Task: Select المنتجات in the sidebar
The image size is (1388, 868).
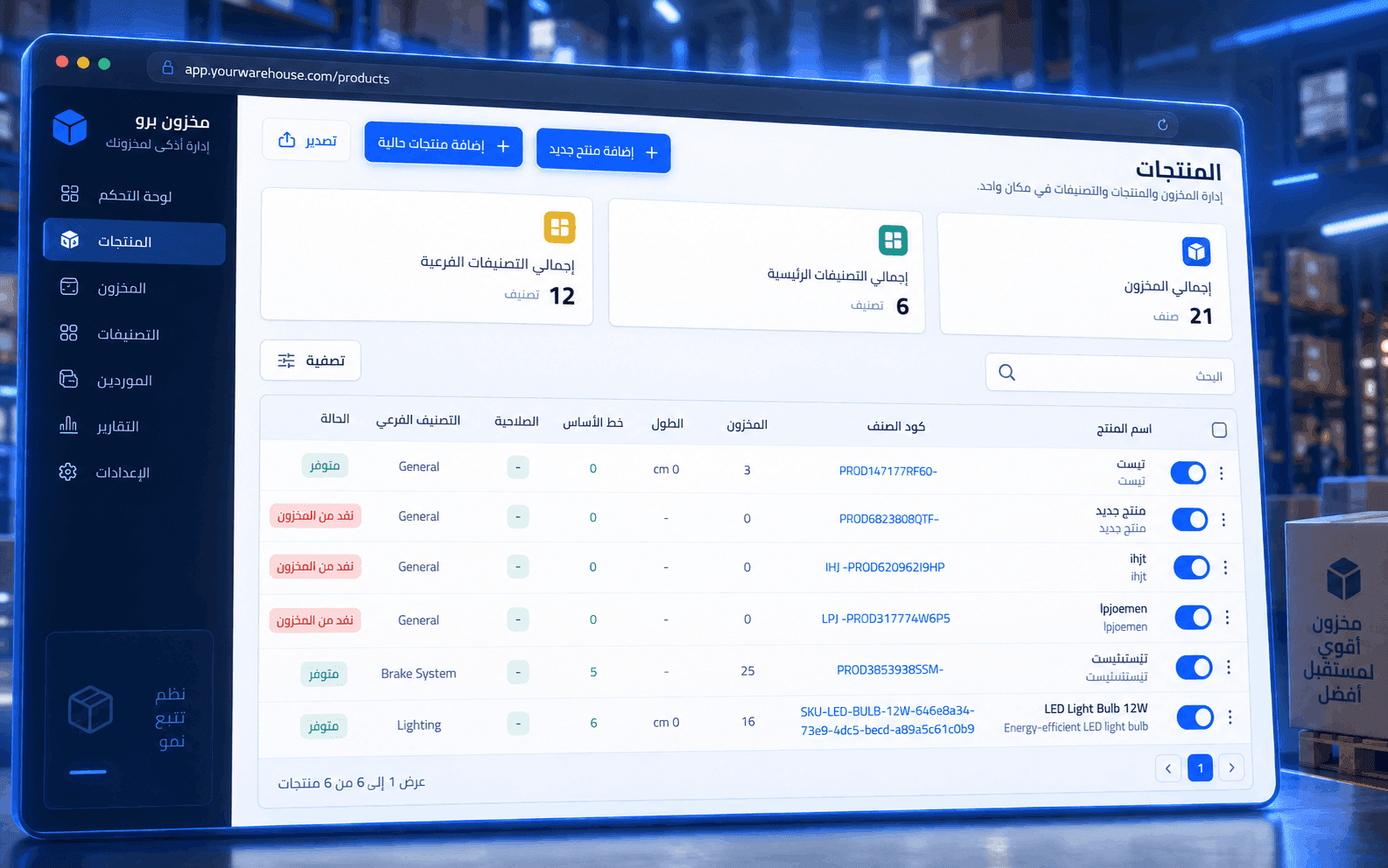Action: coord(135,241)
